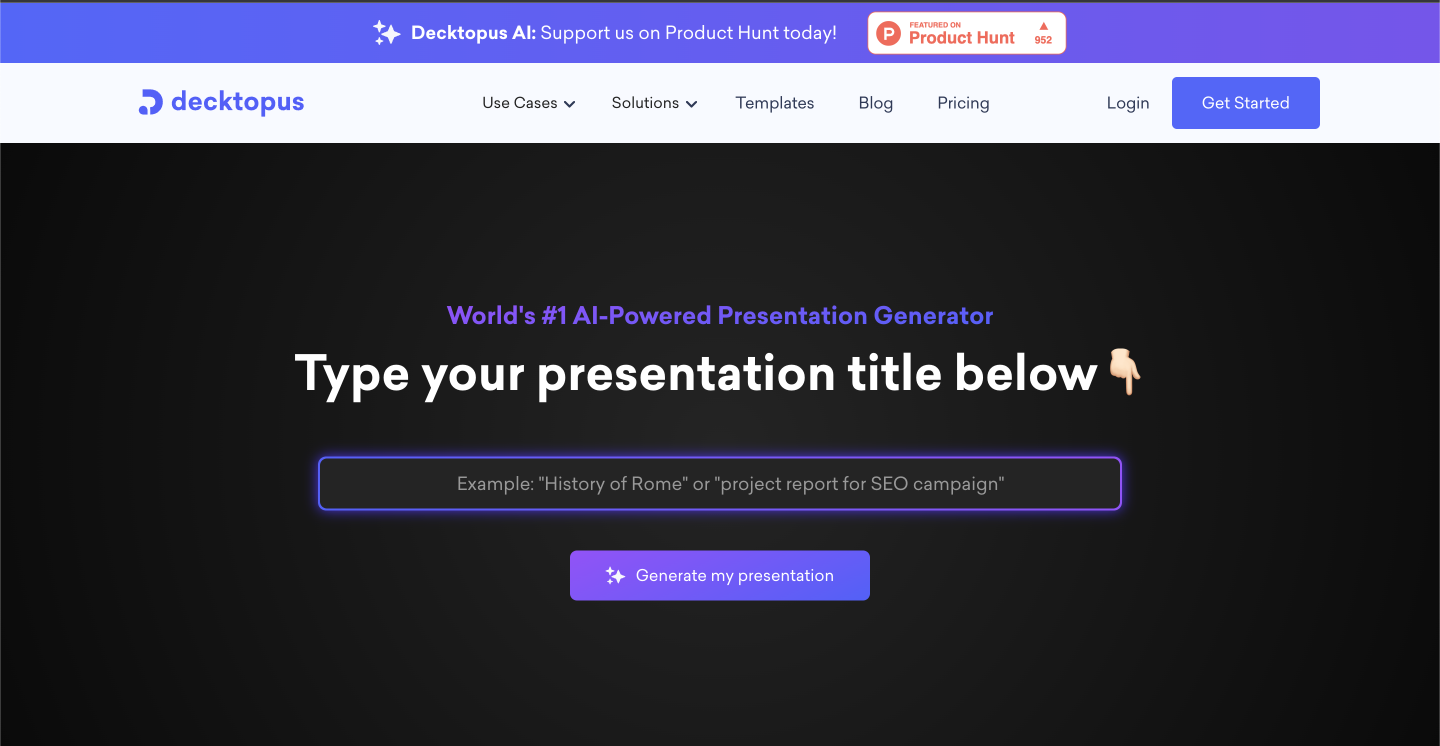
Task: Click the Login link
Action: (x=1127, y=103)
